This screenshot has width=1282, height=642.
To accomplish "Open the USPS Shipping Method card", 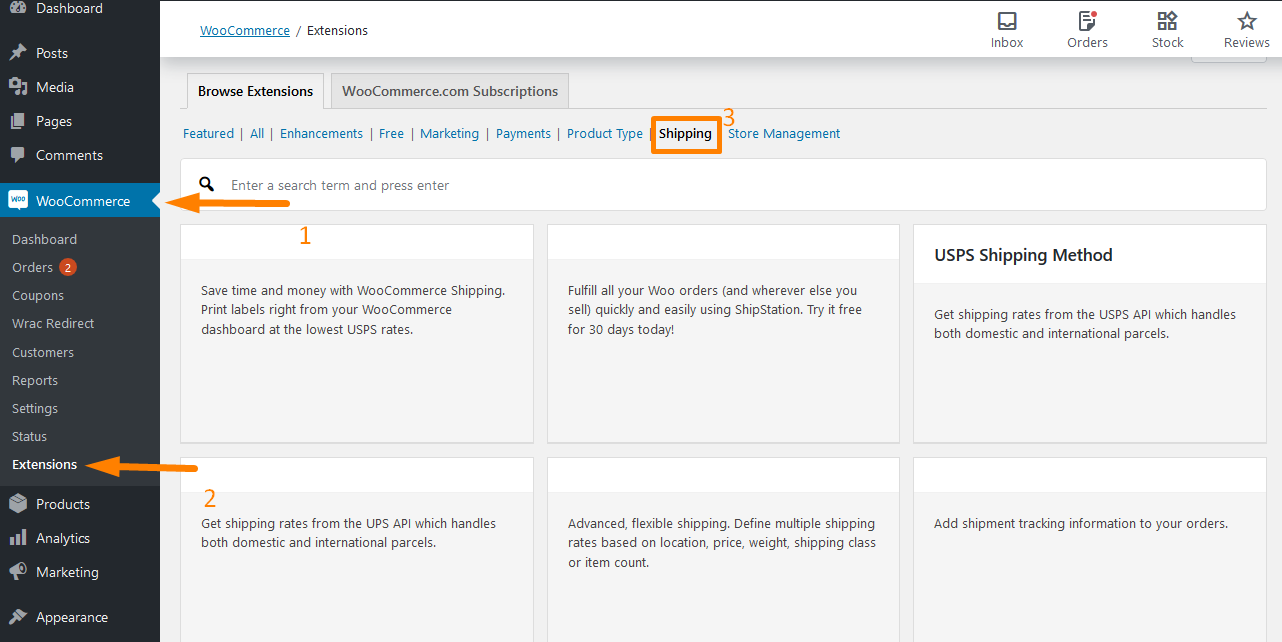I will [x=1089, y=333].
